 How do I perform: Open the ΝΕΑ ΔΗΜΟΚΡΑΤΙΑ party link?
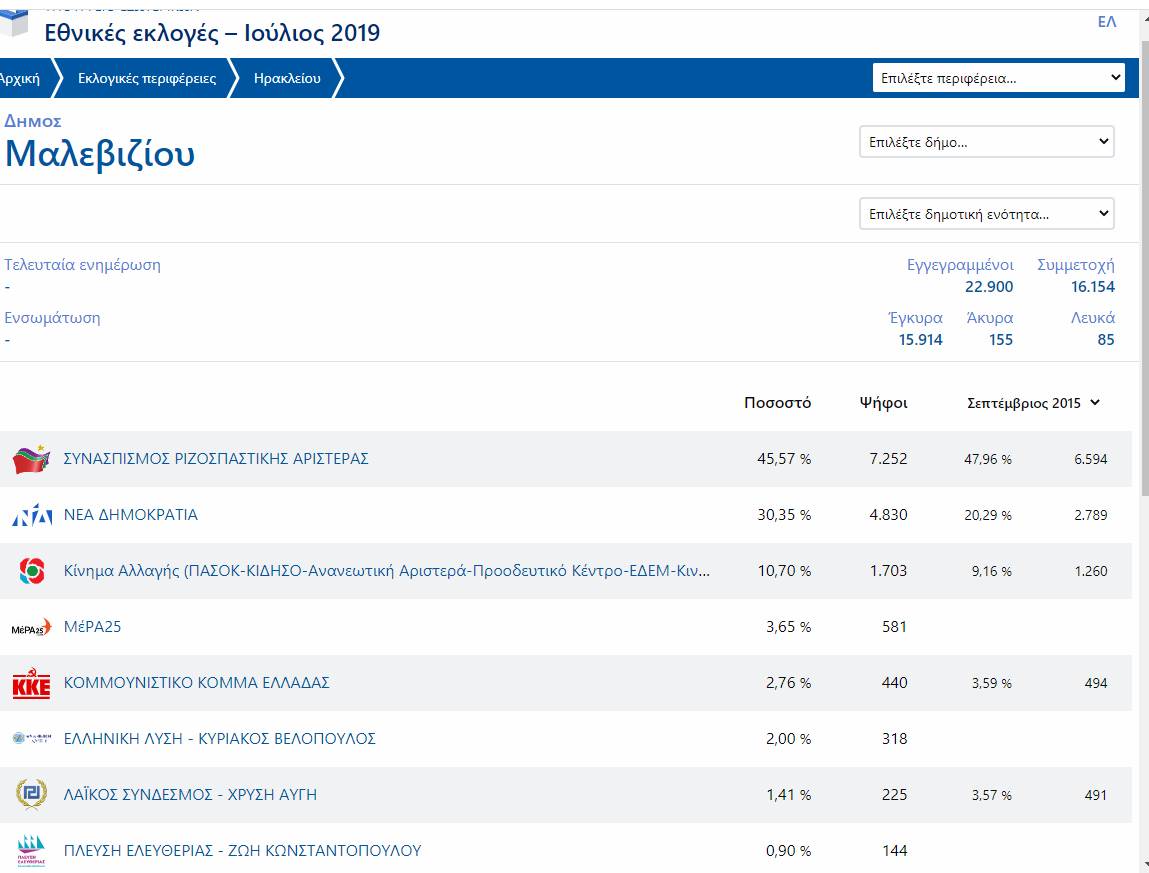click(x=131, y=515)
